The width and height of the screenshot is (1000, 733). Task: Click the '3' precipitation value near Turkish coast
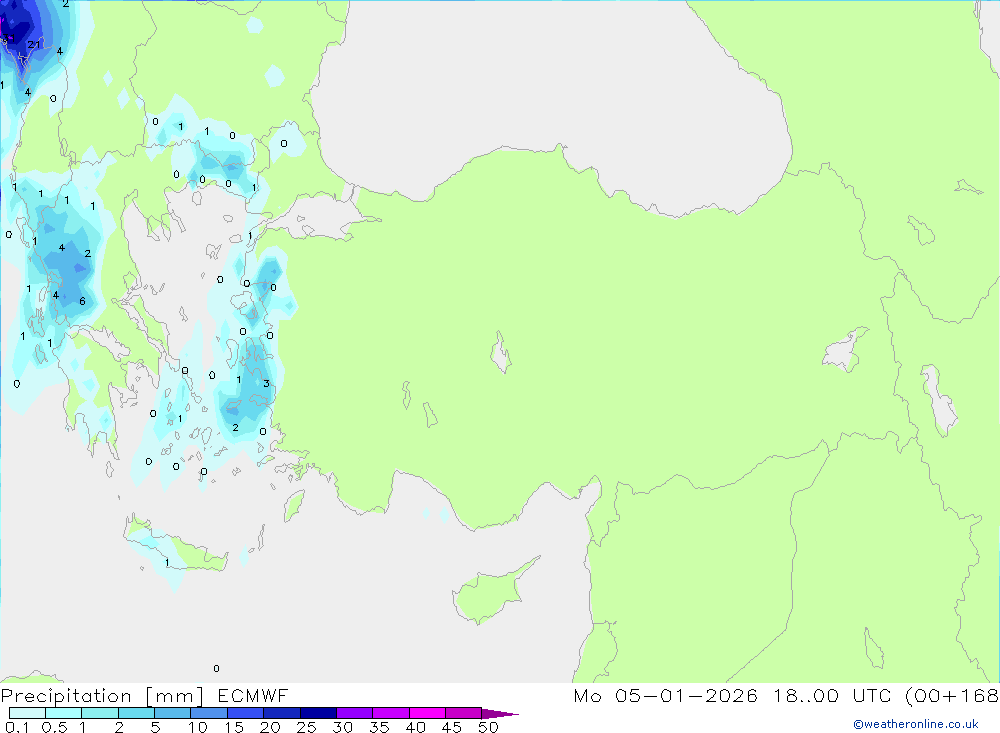click(266, 383)
